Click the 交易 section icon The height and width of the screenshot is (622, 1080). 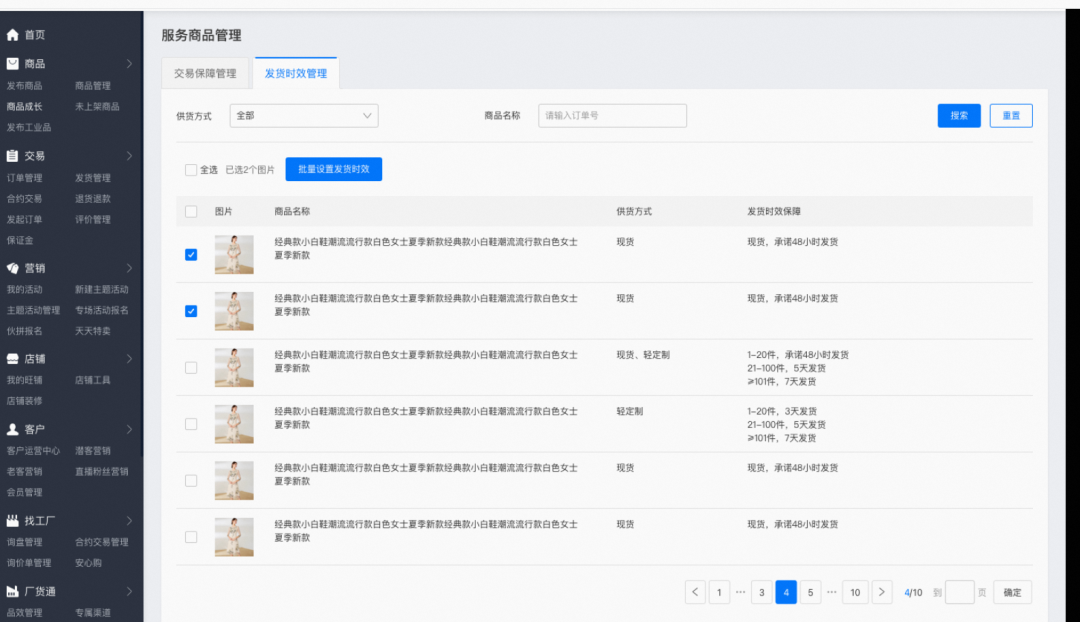tap(13, 156)
